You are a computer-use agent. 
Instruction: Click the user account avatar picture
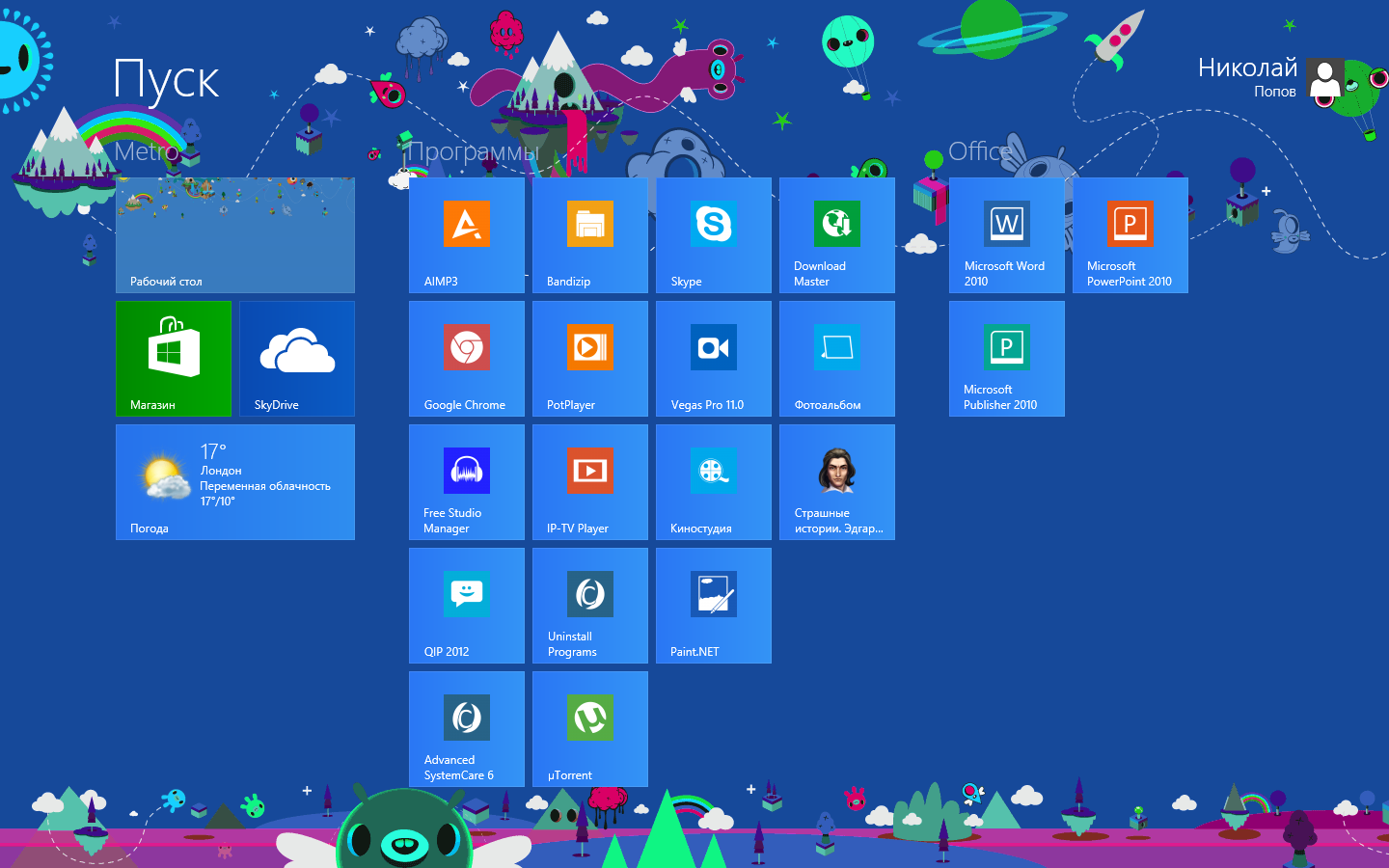pos(1325,77)
